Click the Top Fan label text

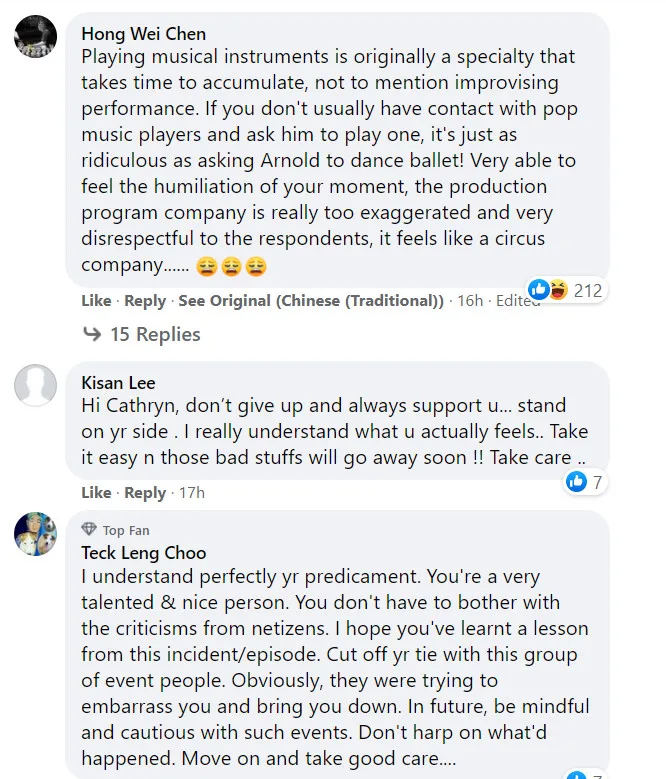126,531
